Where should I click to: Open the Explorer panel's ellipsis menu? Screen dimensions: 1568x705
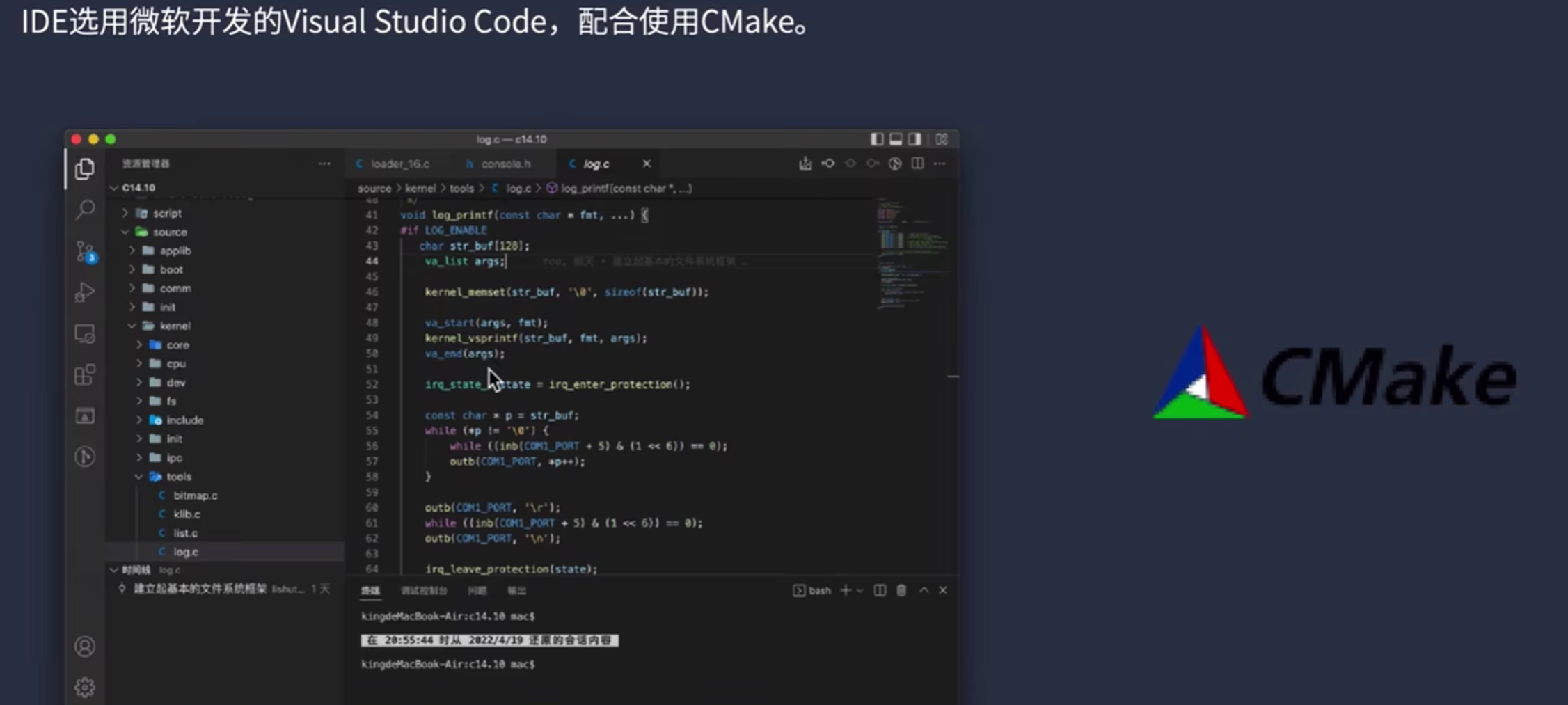[324, 164]
